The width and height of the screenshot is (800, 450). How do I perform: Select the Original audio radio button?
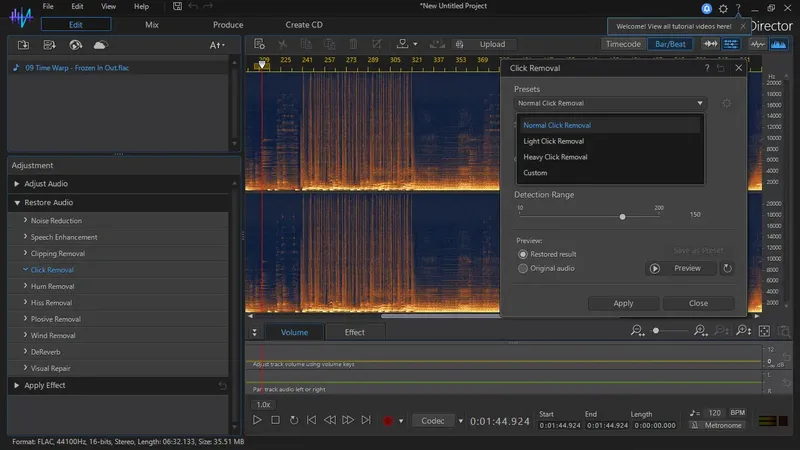point(523,268)
